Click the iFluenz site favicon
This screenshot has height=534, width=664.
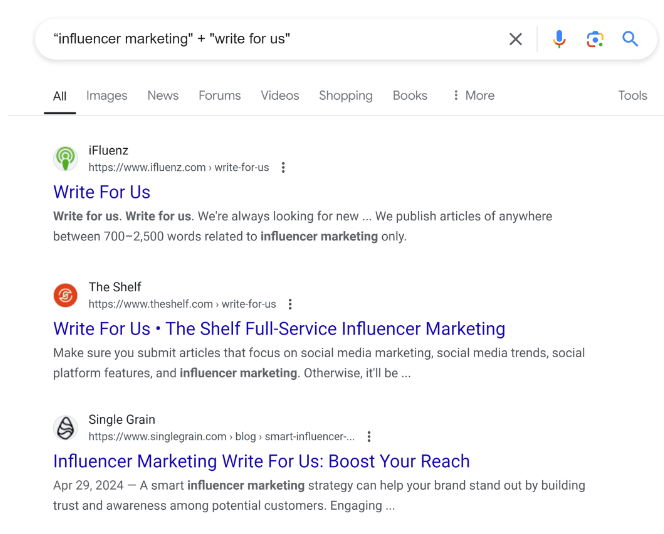[65, 158]
